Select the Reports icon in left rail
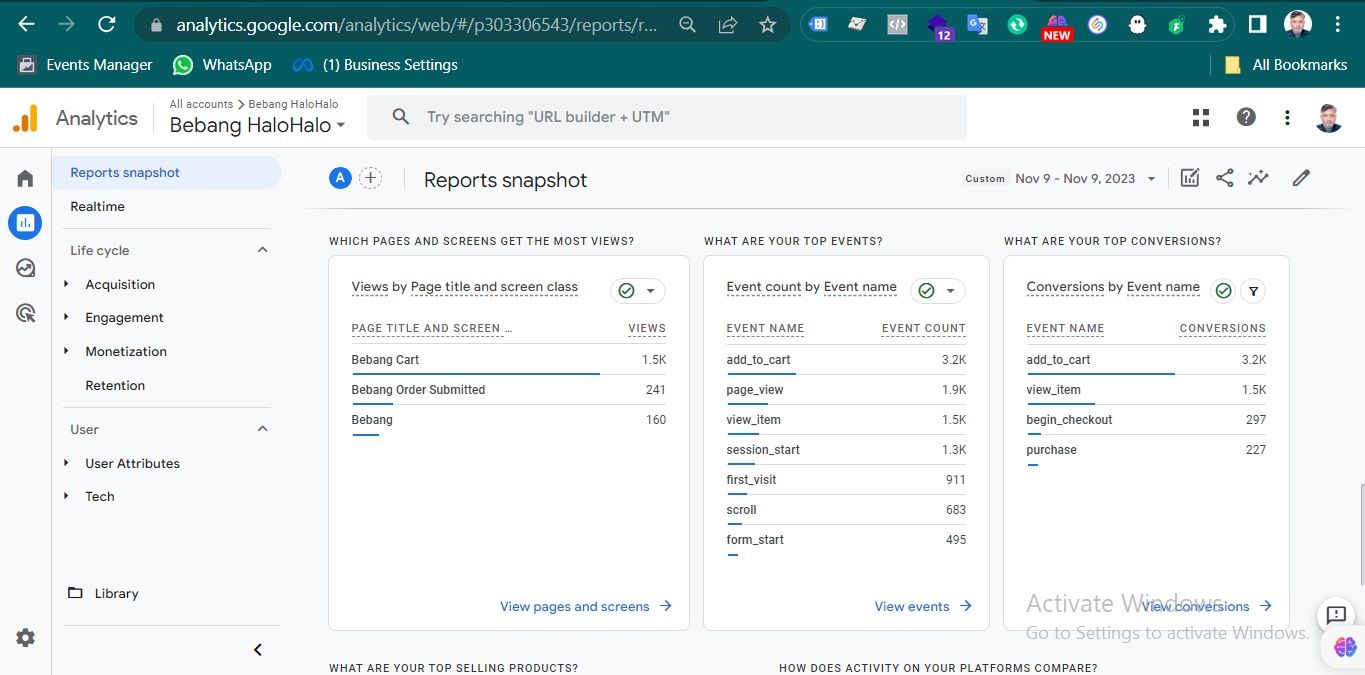1365x675 pixels. tap(25, 222)
